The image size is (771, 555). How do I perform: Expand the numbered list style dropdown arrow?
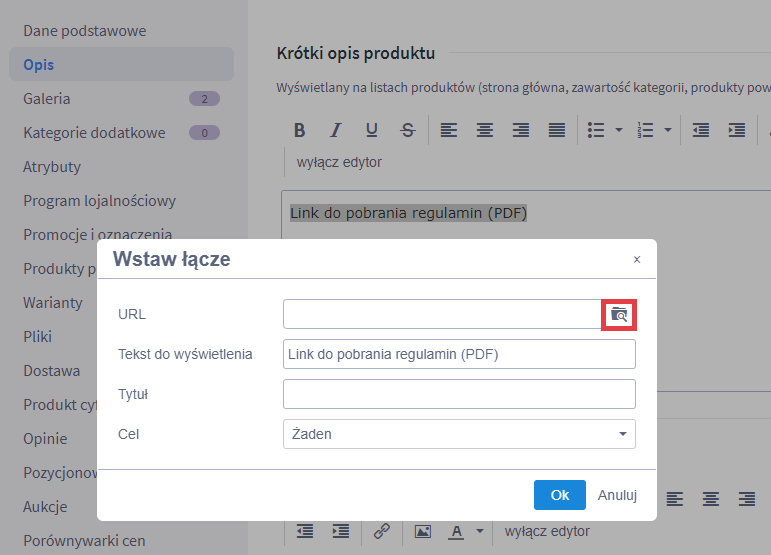pyautogui.click(x=667, y=130)
